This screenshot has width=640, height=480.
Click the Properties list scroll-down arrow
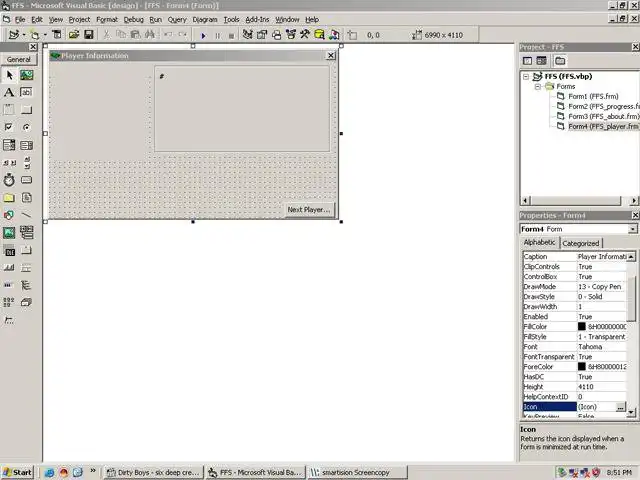point(631,412)
